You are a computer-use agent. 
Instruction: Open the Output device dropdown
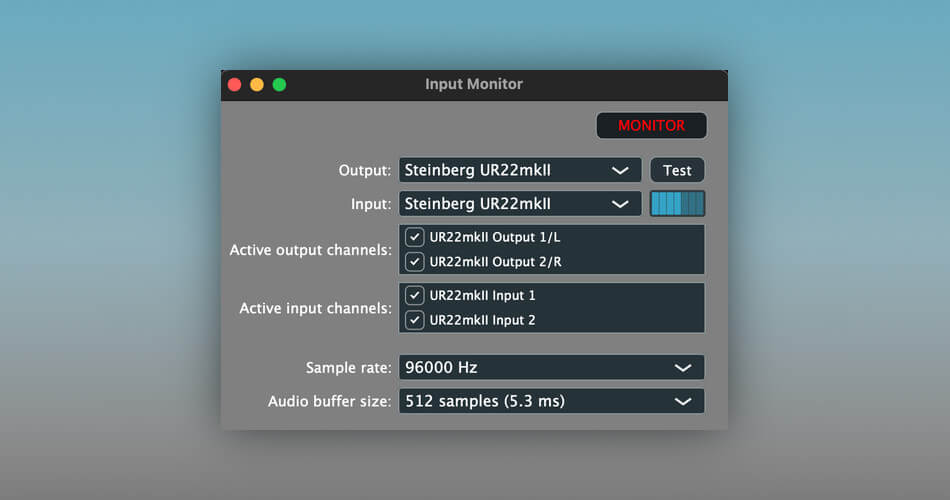point(520,170)
